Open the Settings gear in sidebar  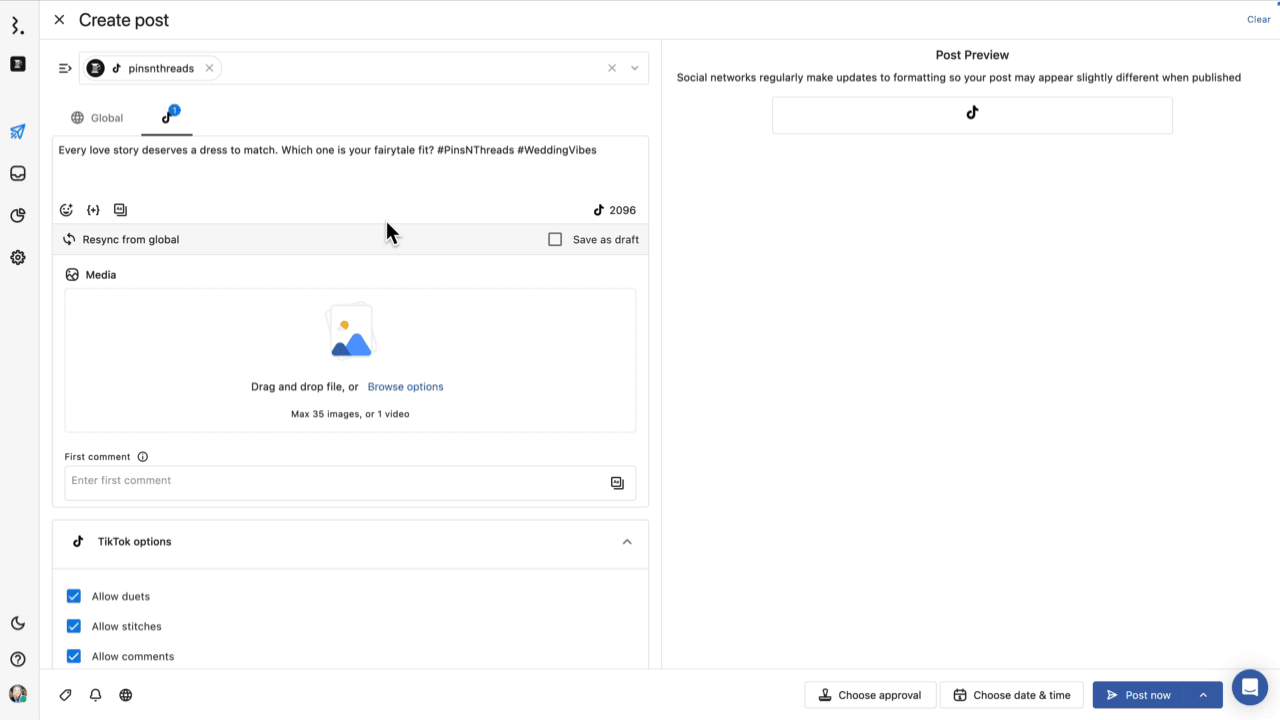click(x=18, y=258)
